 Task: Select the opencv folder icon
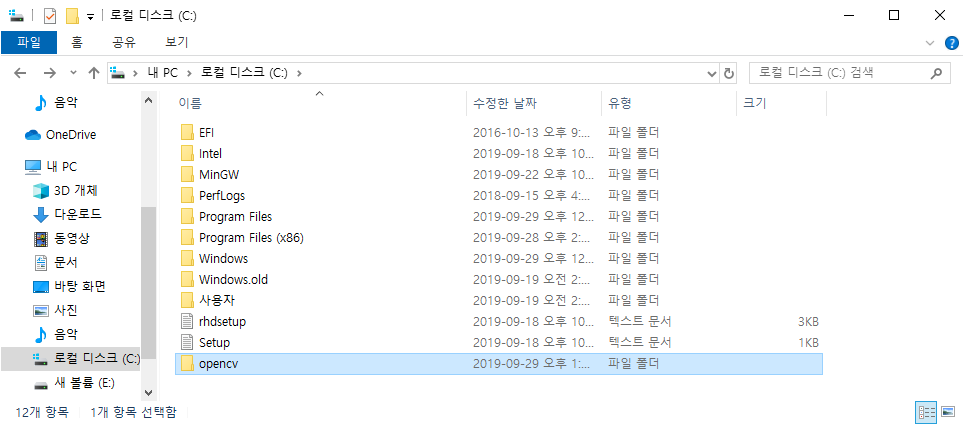188,363
